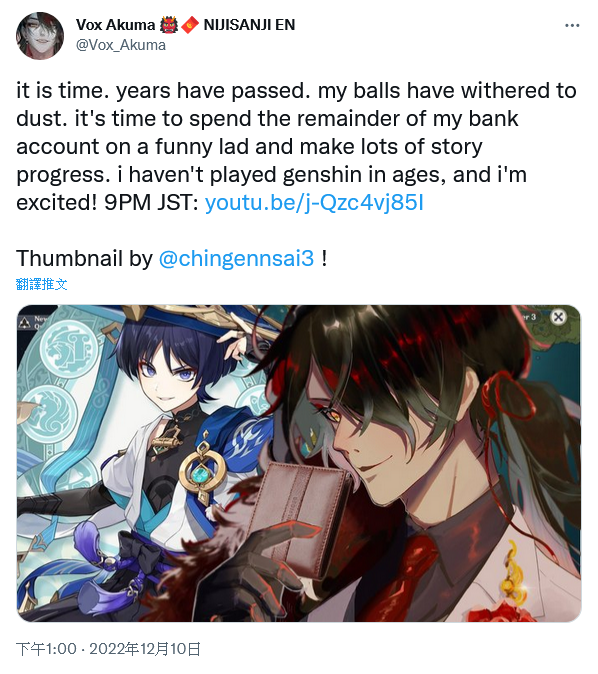Click the quest triangle icon in the thumbnail corner

click(25, 322)
